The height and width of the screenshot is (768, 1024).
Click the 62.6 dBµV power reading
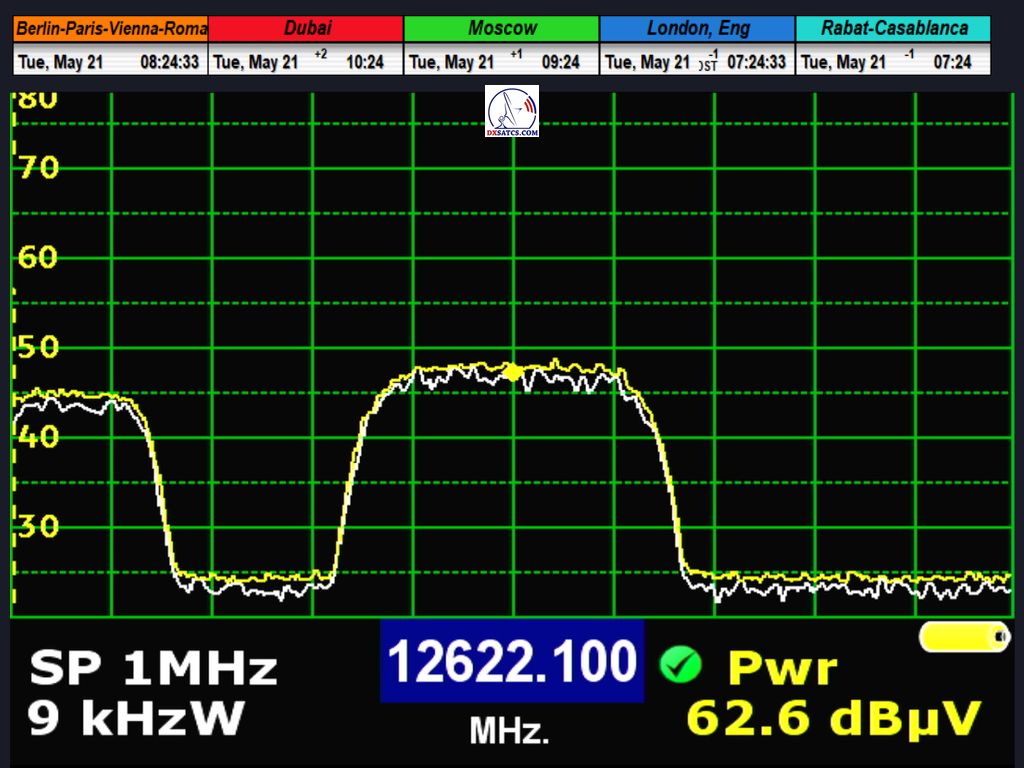coord(834,718)
